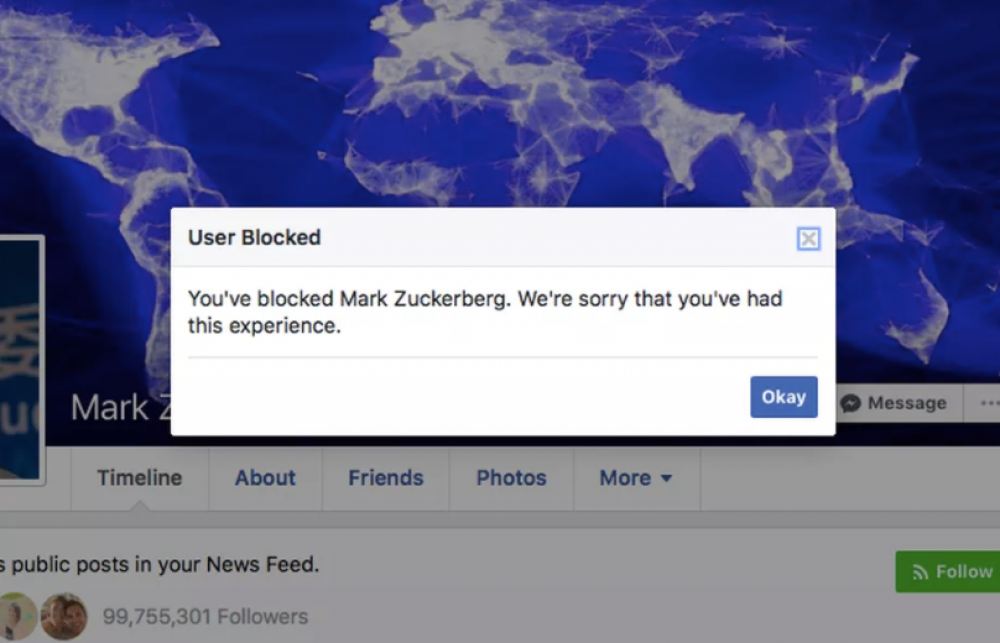Click the Okay button in the dialog
Viewport: 1000px width, 643px height.
tap(784, 397)
